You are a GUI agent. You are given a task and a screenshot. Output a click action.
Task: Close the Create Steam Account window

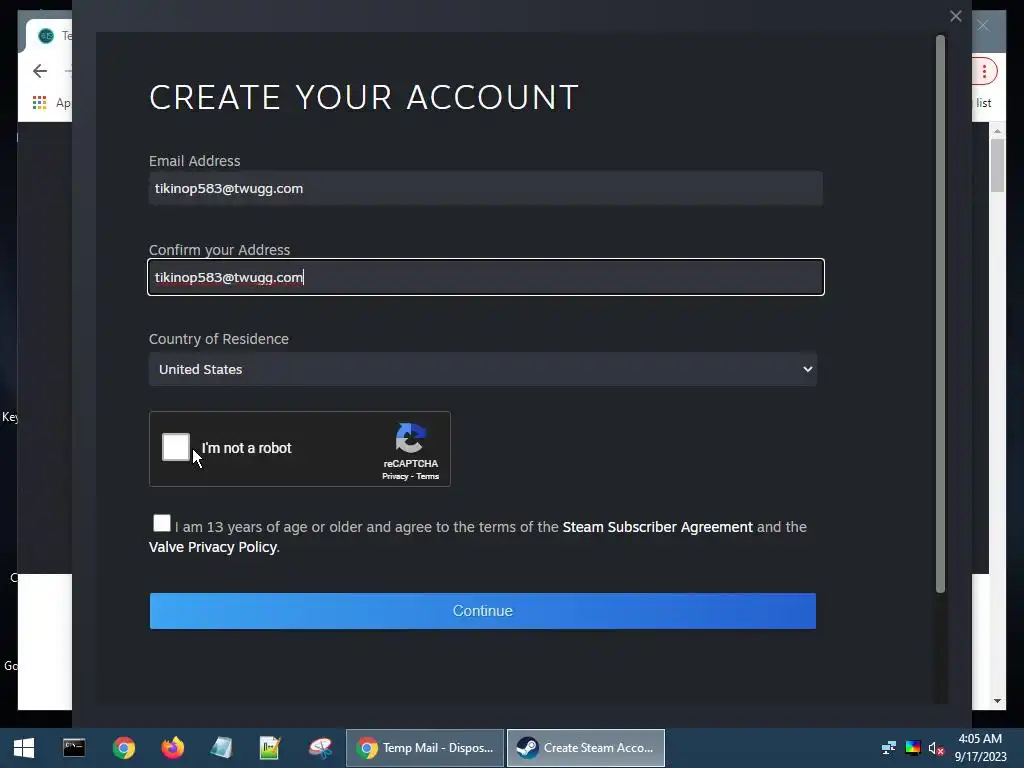click(955, 16)
